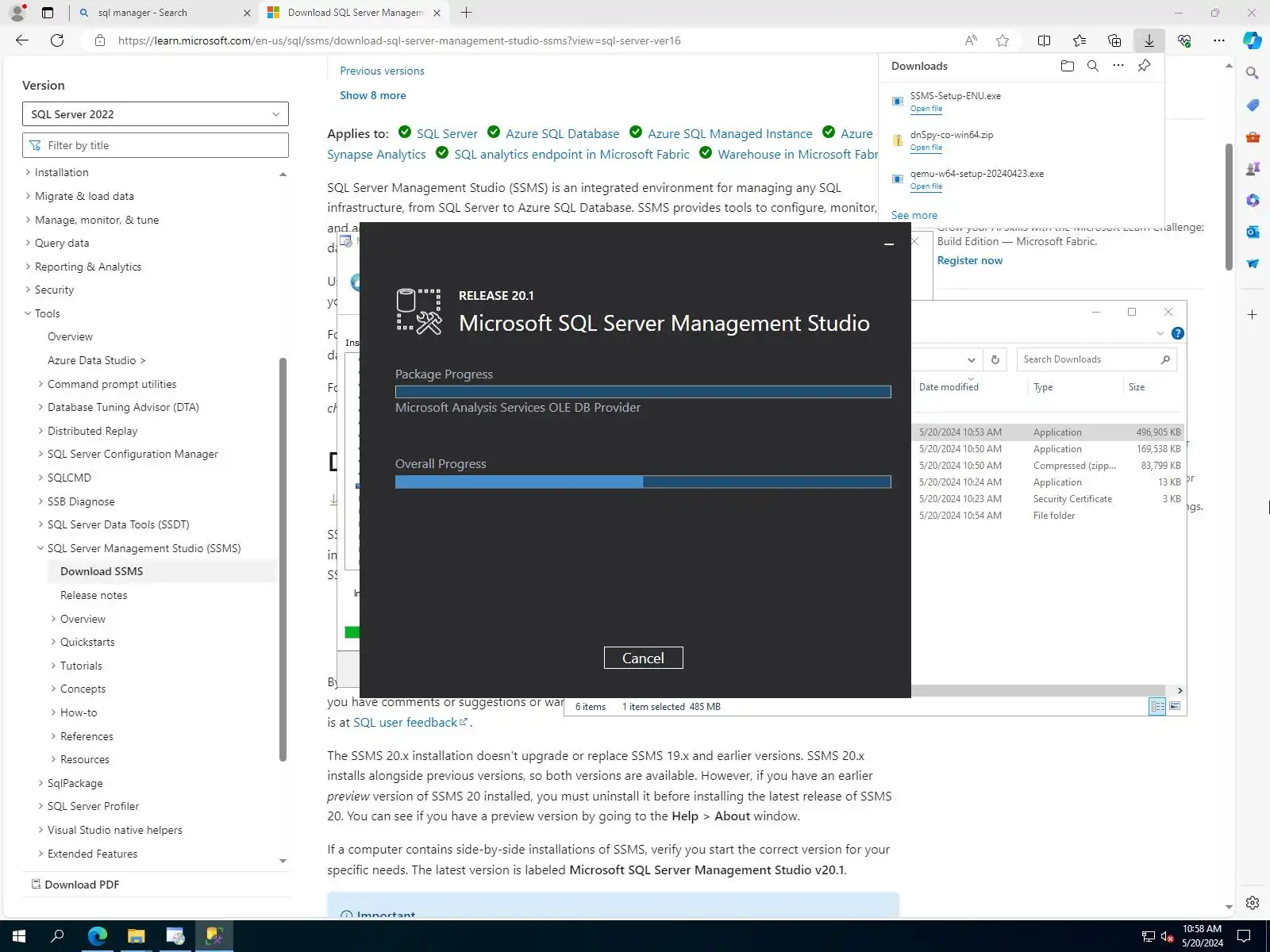The height and width of the screenshot is (952, 1270).
Task: Open Browser essentials
Action: tap(1184, 40)
